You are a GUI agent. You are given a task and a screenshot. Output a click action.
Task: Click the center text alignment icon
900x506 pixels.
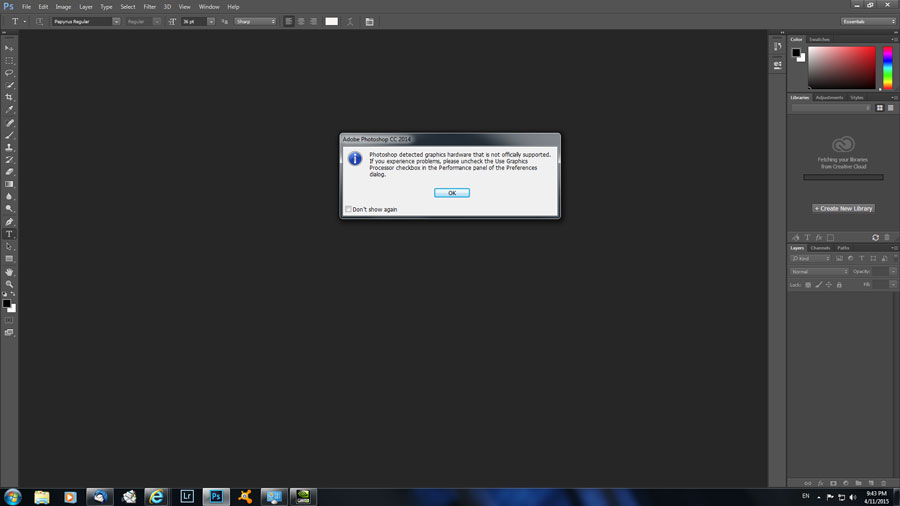(301, 21)
